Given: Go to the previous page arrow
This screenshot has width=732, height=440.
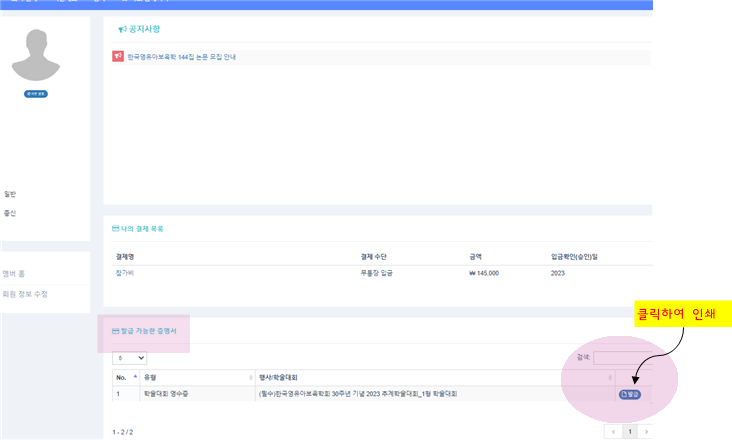Looking at the screenshot, I should pyautogui.click(x=613, y=431).
